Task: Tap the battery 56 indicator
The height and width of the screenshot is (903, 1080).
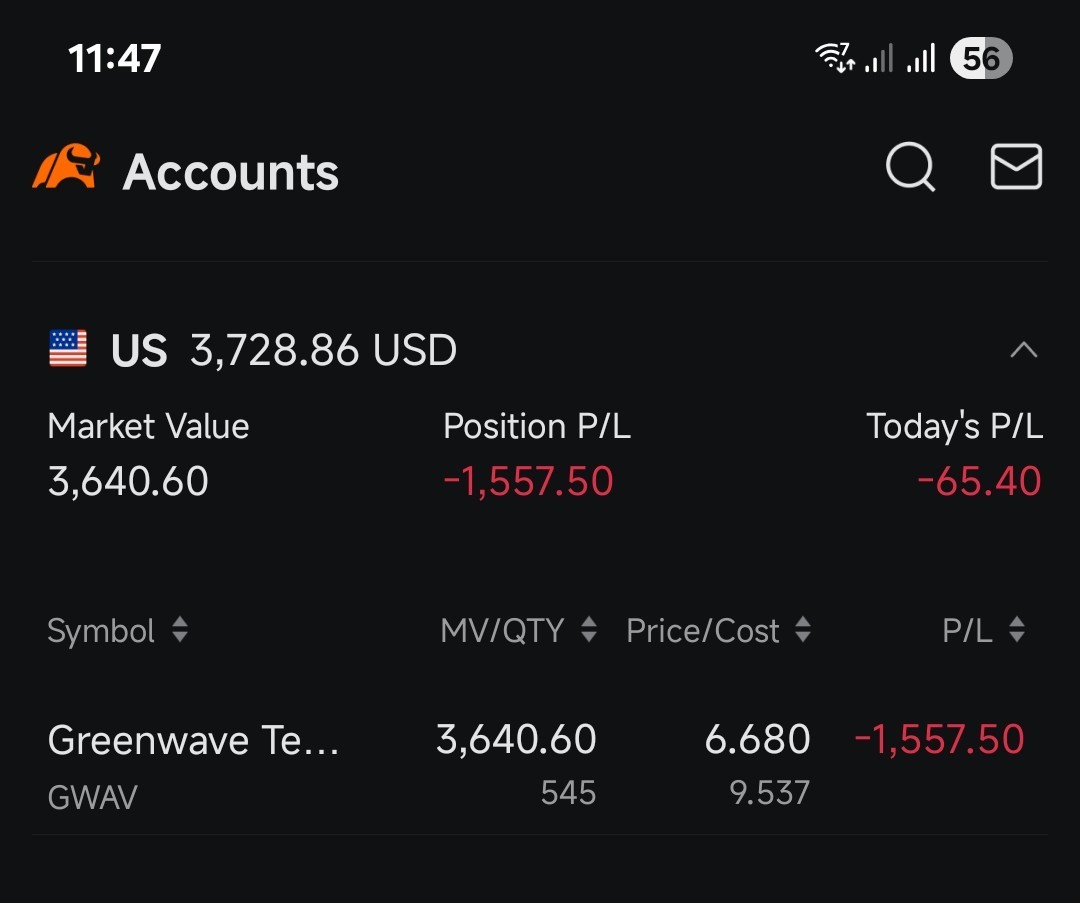Action: [x=981, y=58]
